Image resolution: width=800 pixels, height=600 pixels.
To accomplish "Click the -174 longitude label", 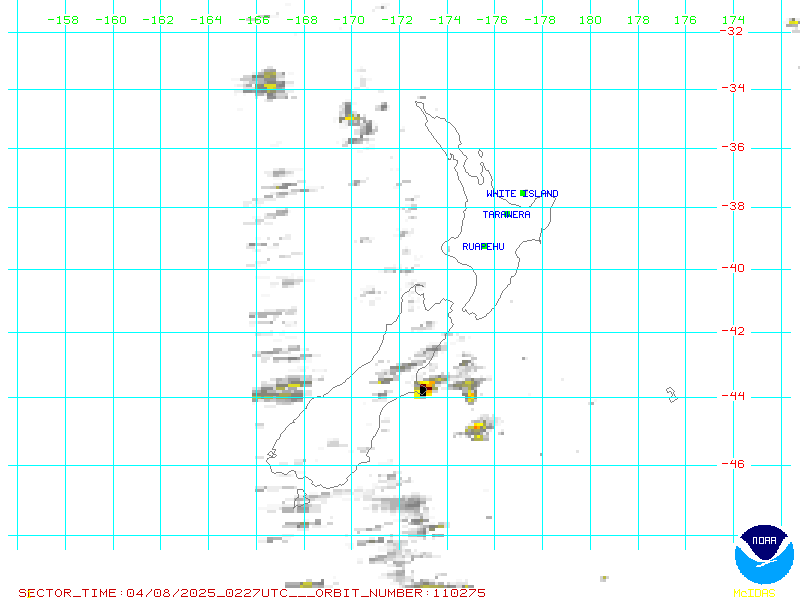I will click(445, 20).
